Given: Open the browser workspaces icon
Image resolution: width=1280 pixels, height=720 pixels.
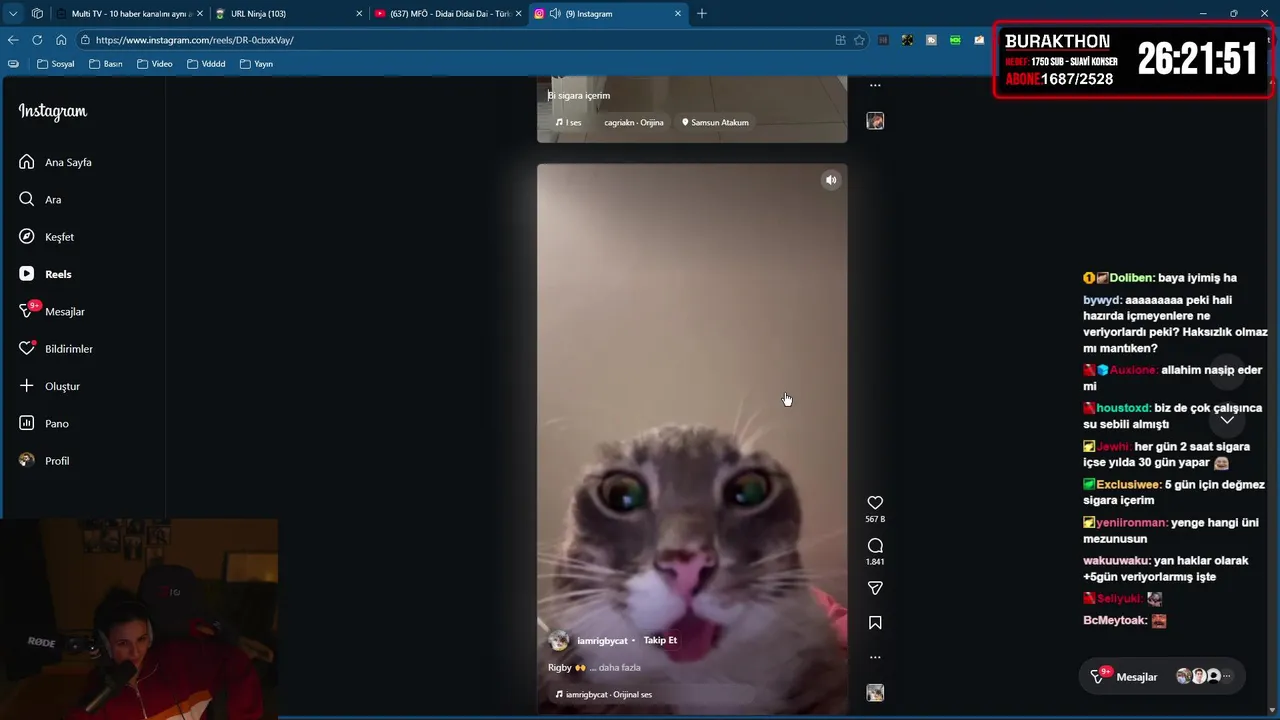Looking at the screenshot, I should (x=37, y=14).
